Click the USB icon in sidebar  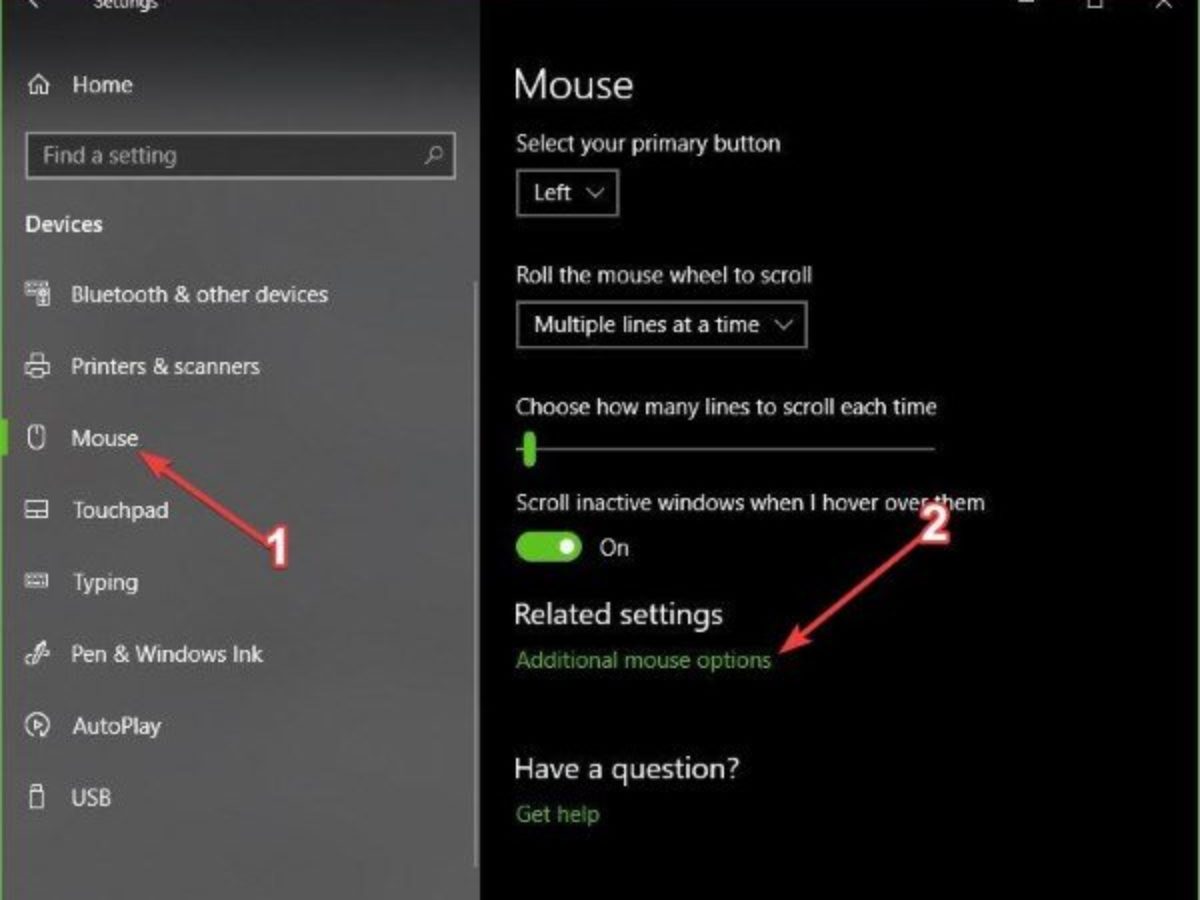tap(37, 798)
